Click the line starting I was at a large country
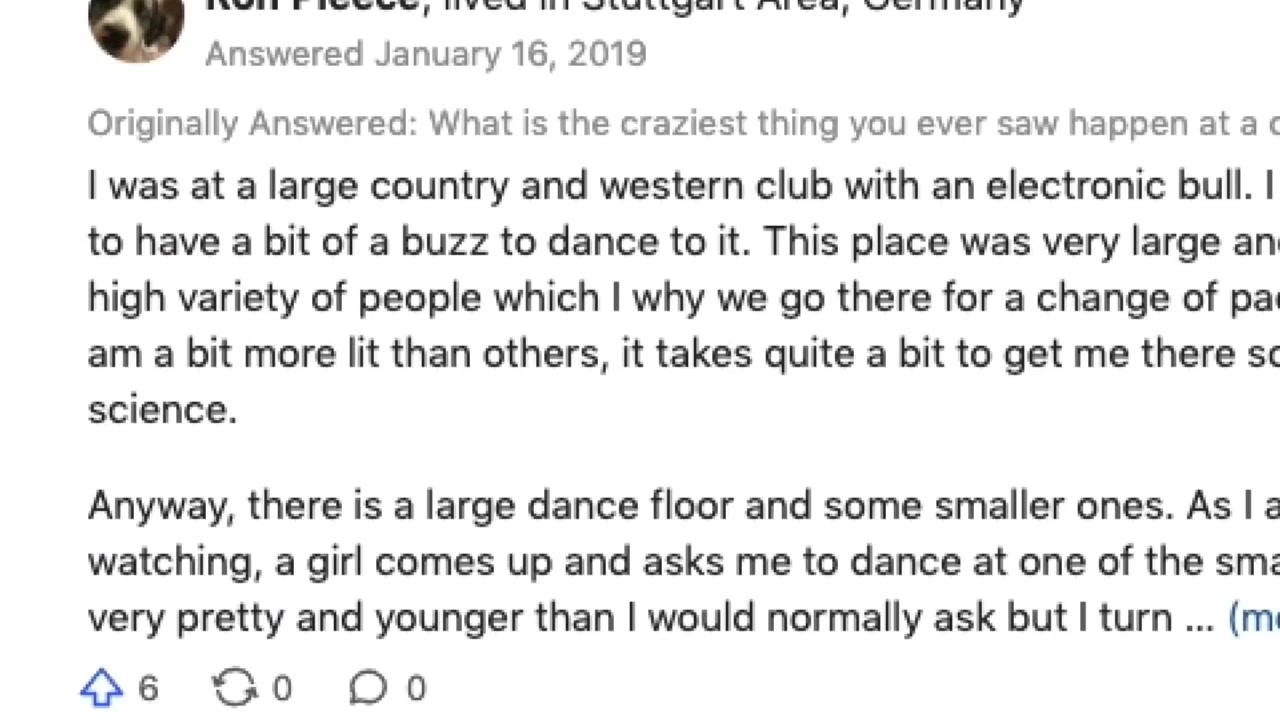The width and height of the screenshot is (1280, 720). tap(683, 186)
